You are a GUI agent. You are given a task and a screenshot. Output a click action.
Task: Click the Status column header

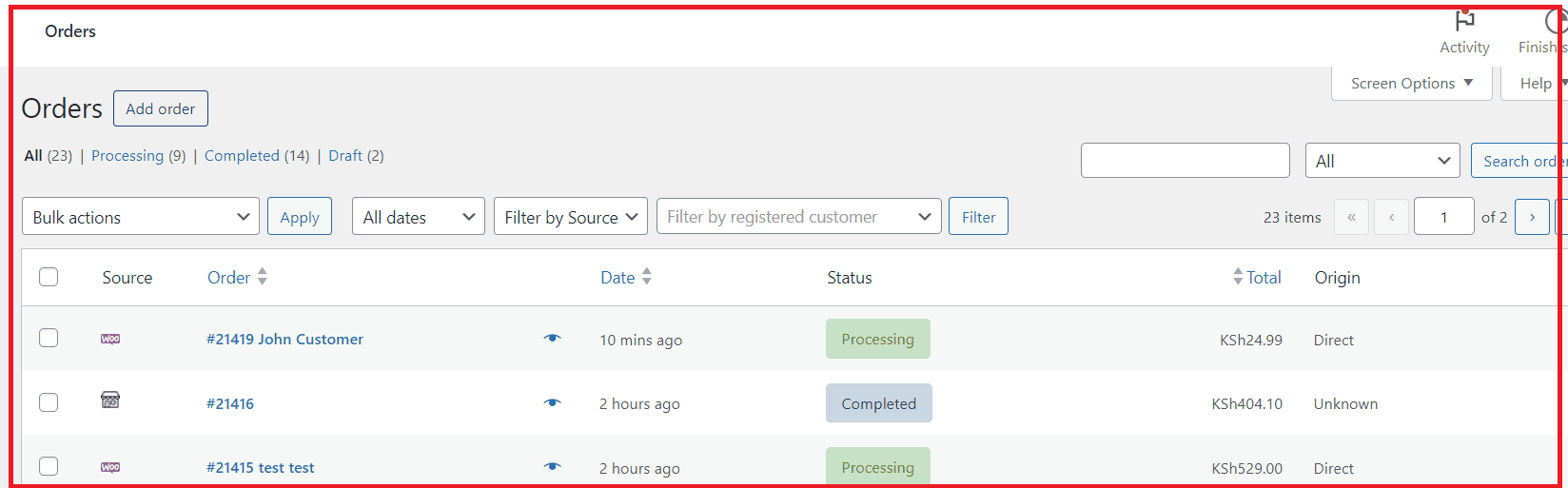[850, 277]
